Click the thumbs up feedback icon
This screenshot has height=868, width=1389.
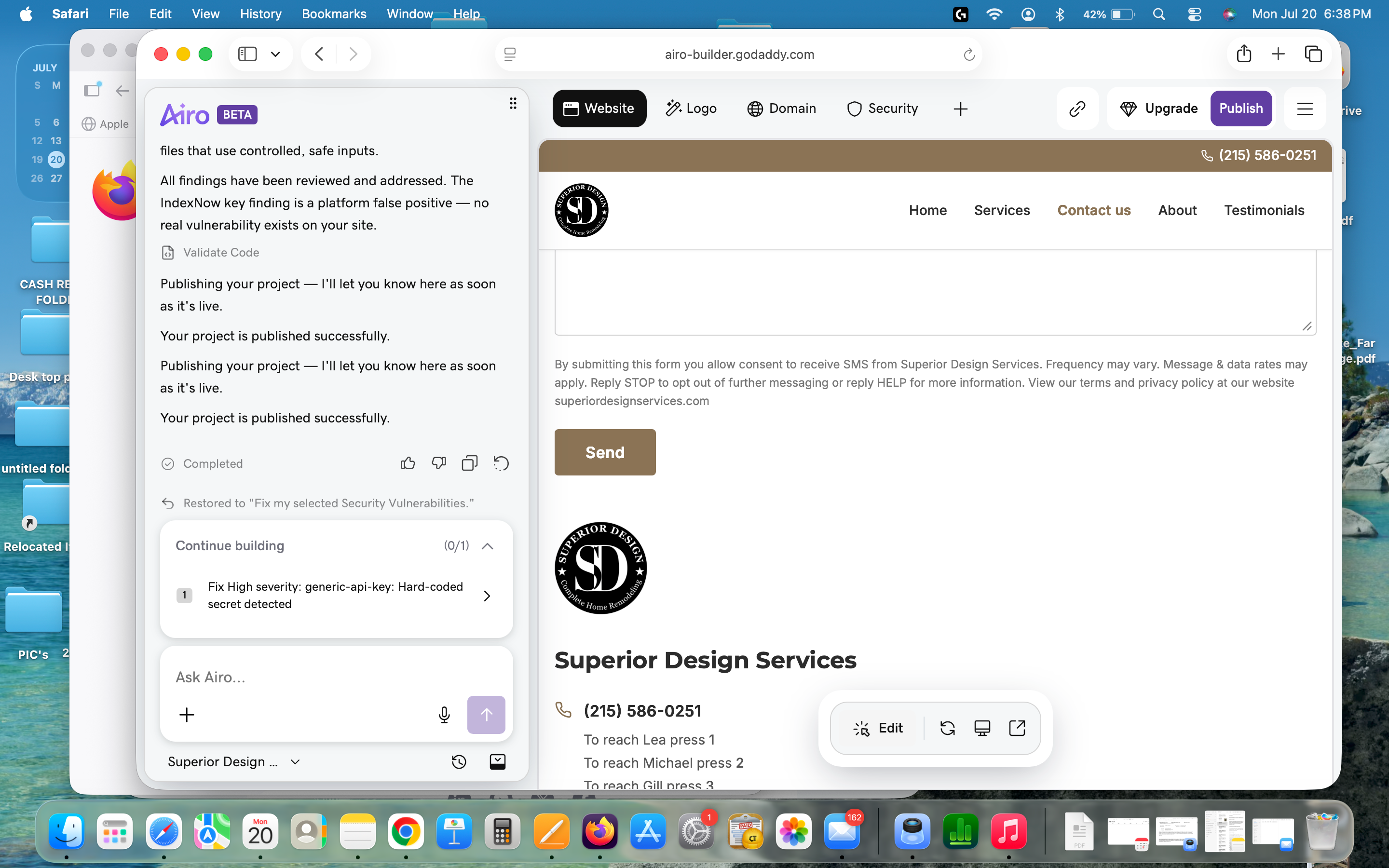(408, 463)
